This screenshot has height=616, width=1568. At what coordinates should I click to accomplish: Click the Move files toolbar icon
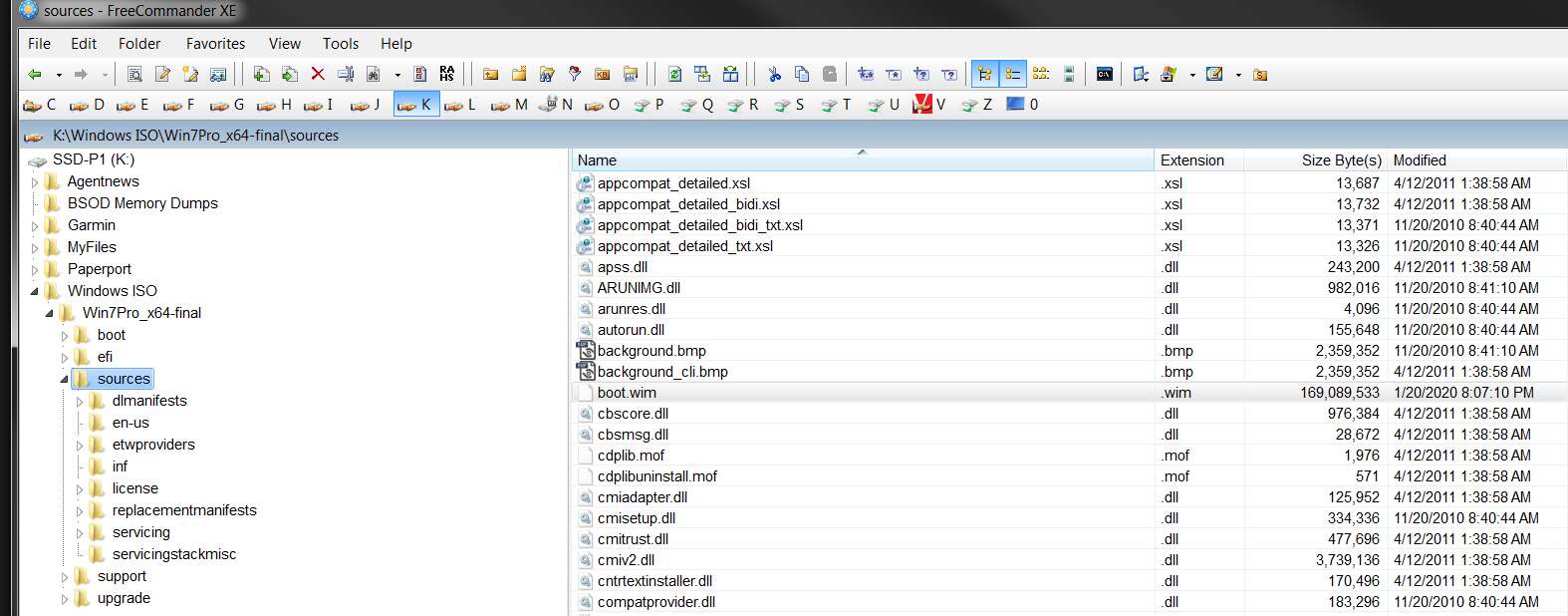(x=289, y=75)
